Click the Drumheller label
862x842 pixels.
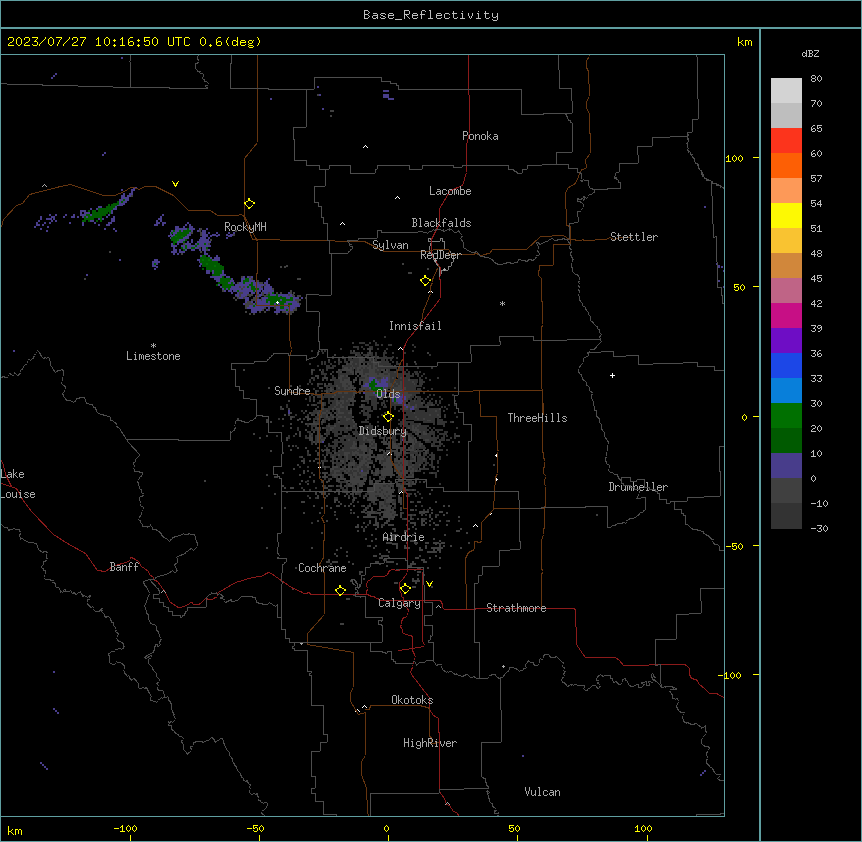(x=638, y=487)
